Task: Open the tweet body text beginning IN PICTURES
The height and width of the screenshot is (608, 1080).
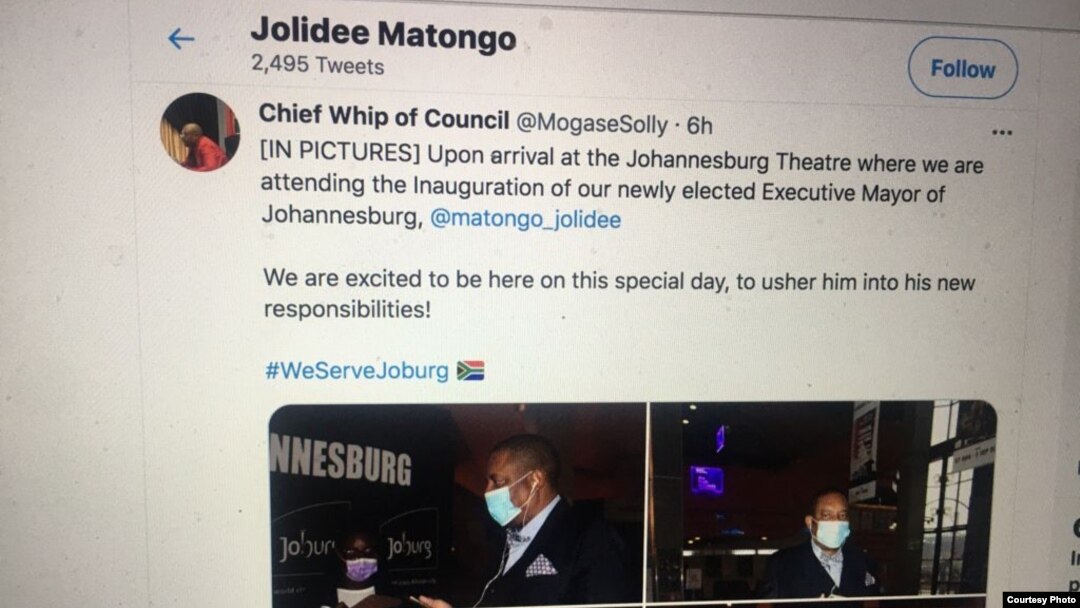Action: (x=622, y=186)
